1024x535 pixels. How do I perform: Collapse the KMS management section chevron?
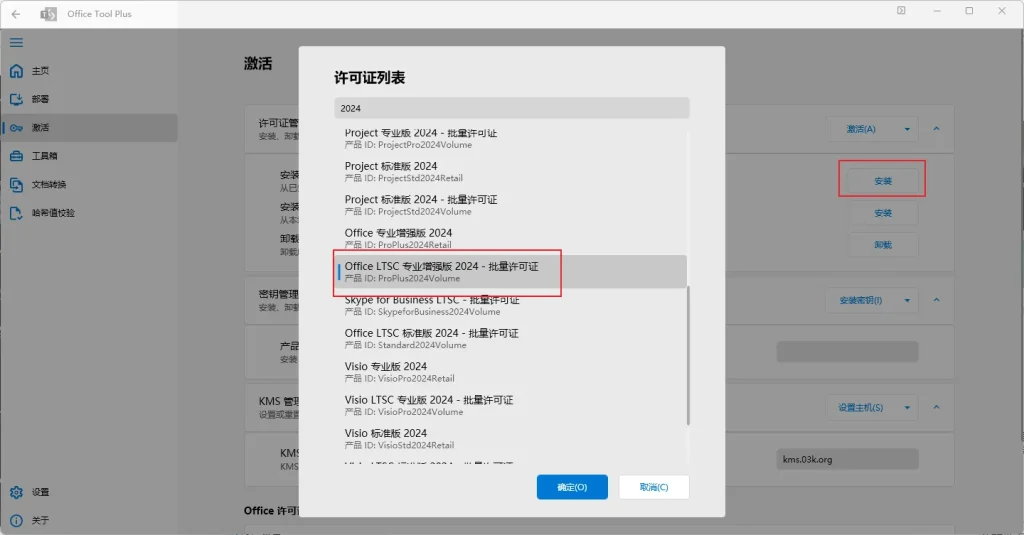click(x=936, y=408)
